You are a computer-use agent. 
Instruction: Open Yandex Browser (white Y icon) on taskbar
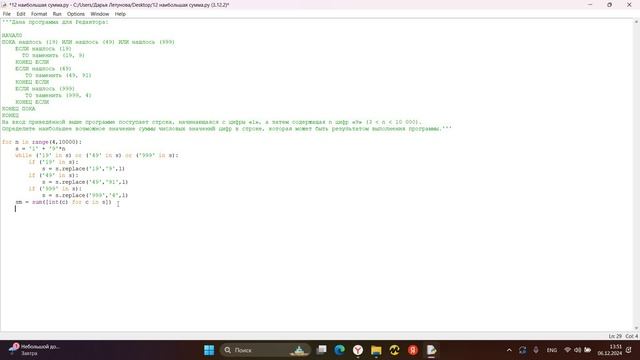(x=358, y=350)
